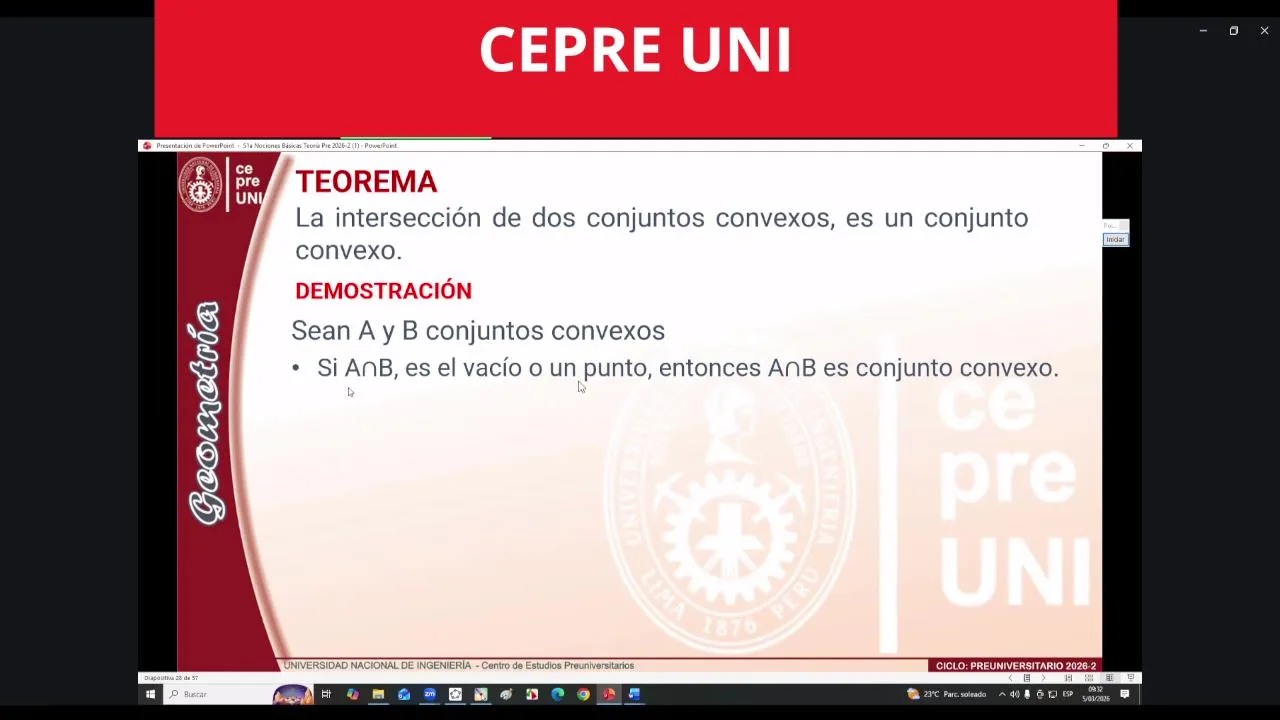This screenshot has height=720, width=1280.
Task: Open Google Chrome on the taskbar
Action: [x=583, y=694]
